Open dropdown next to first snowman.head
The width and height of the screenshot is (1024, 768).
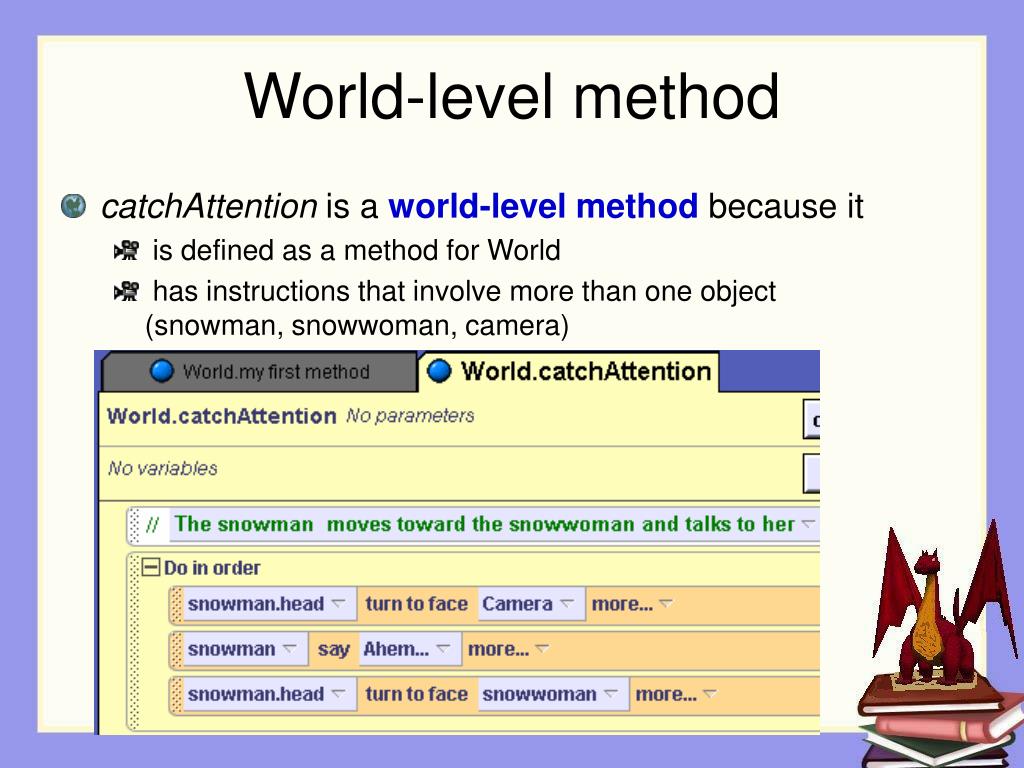click(338, 603)
